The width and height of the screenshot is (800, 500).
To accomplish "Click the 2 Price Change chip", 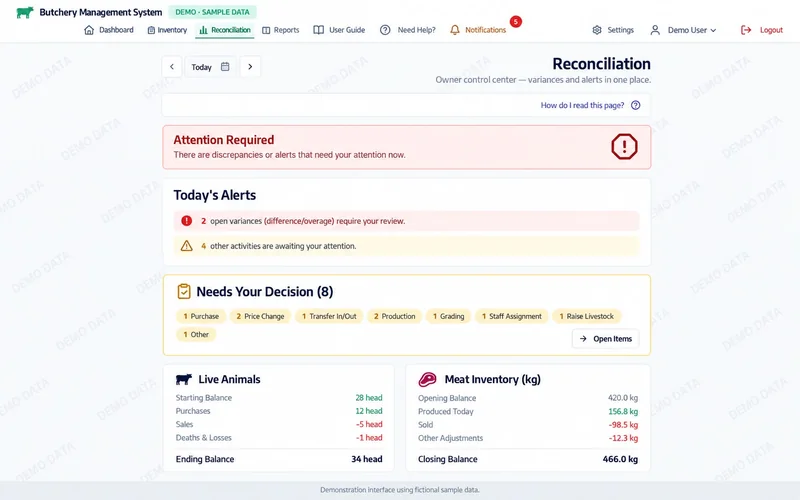I will pyautogui.click(x=260, y=316).
